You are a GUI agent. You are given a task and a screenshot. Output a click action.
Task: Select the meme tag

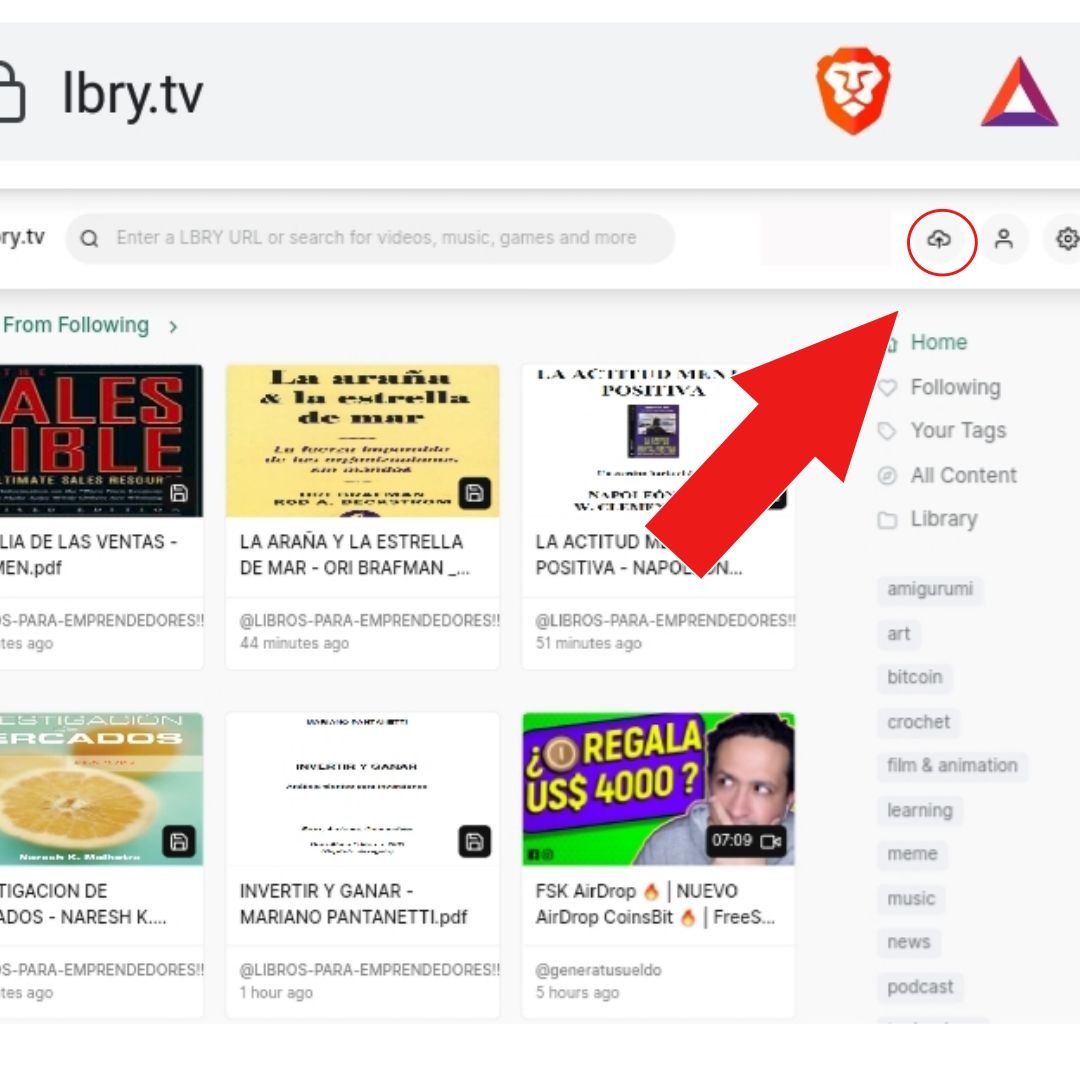click(x=912, y=854)
